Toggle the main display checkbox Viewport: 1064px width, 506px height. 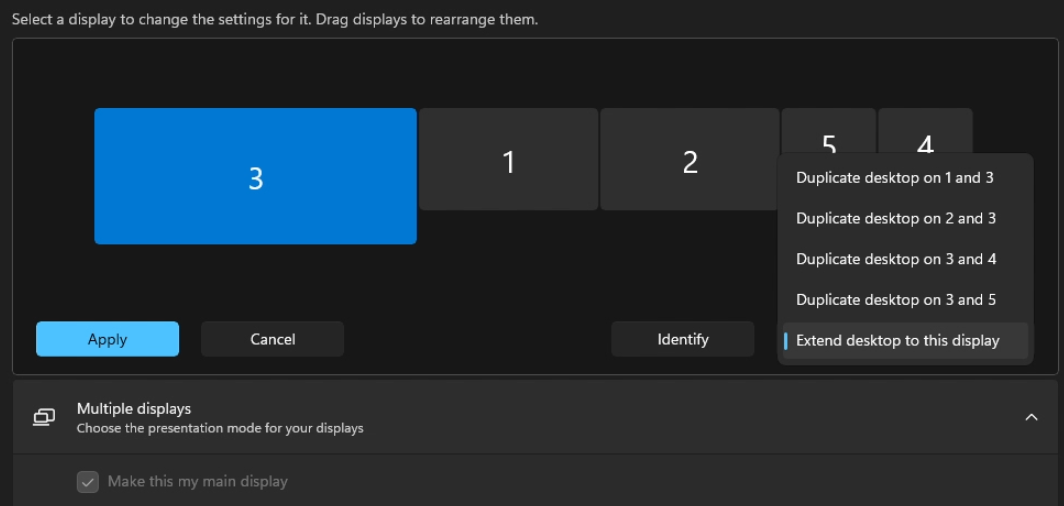(88, 482)
